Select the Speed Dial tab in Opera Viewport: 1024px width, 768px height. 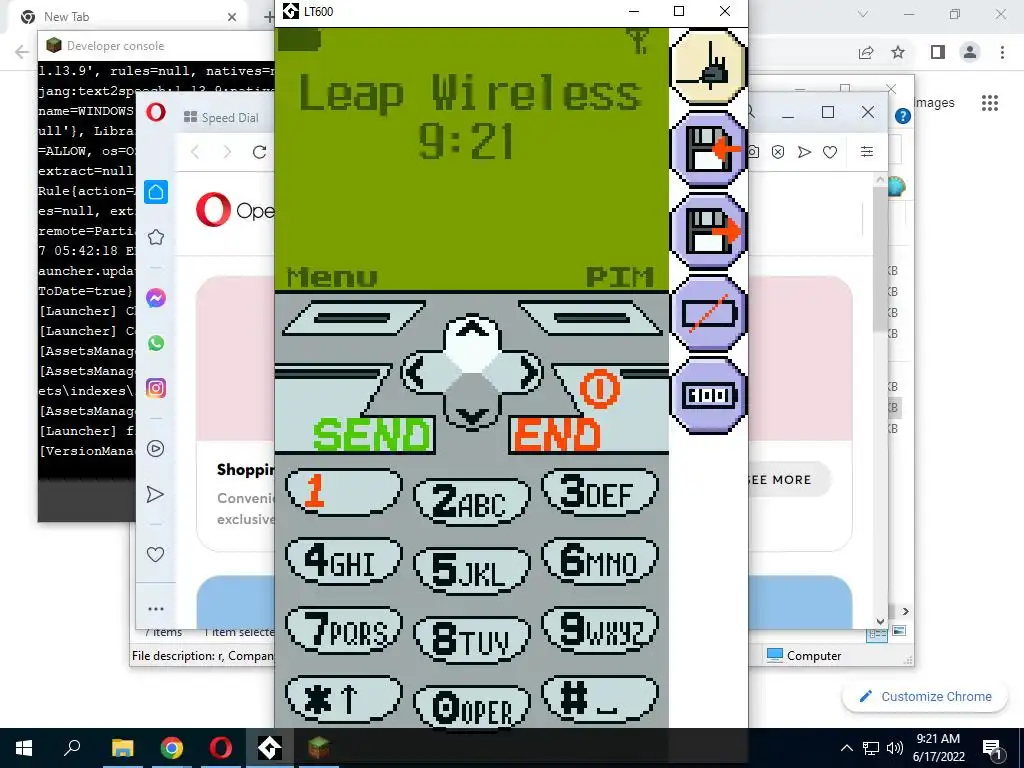(x=221, y=118)
